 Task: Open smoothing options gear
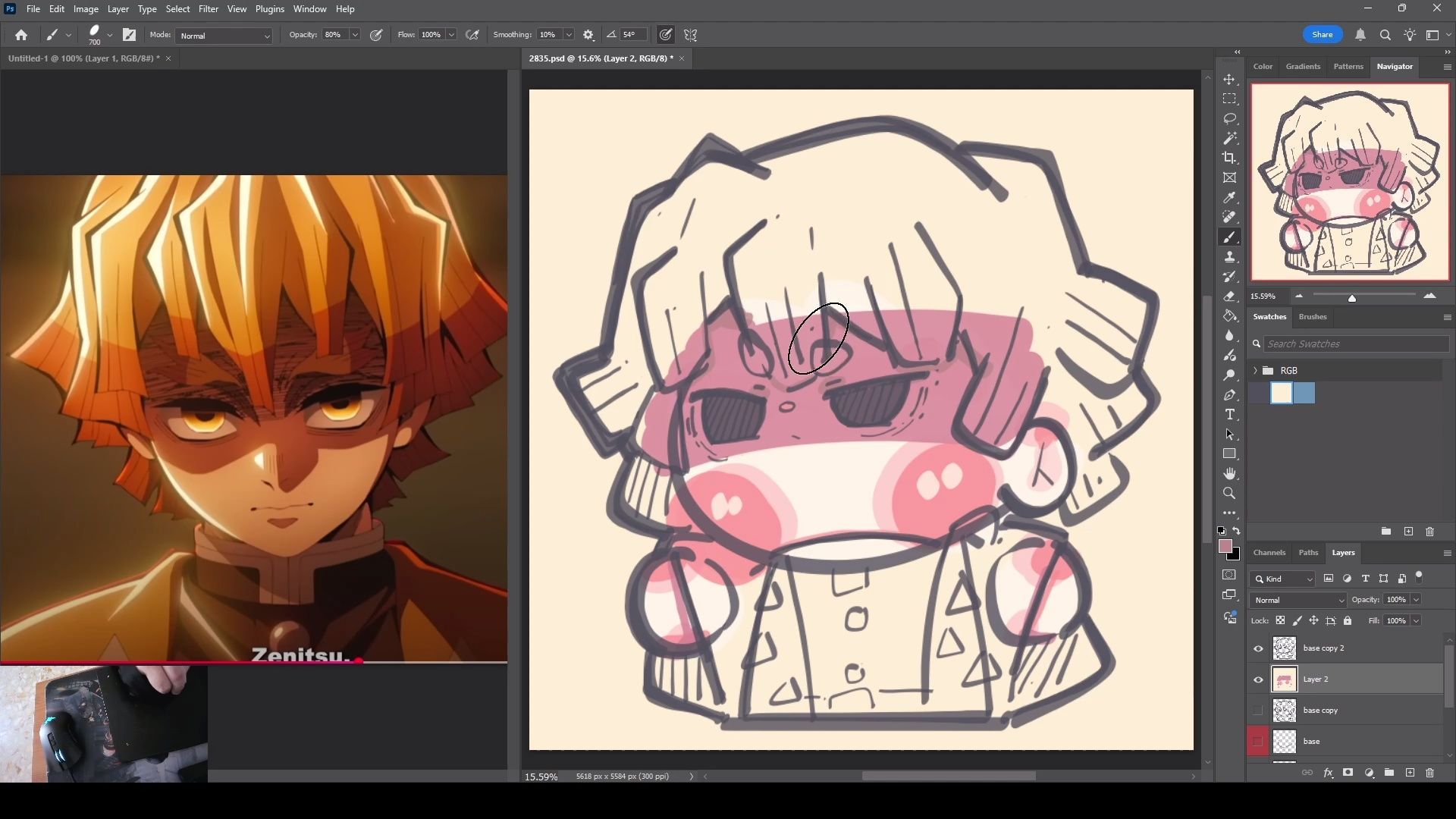pos(588,35)
